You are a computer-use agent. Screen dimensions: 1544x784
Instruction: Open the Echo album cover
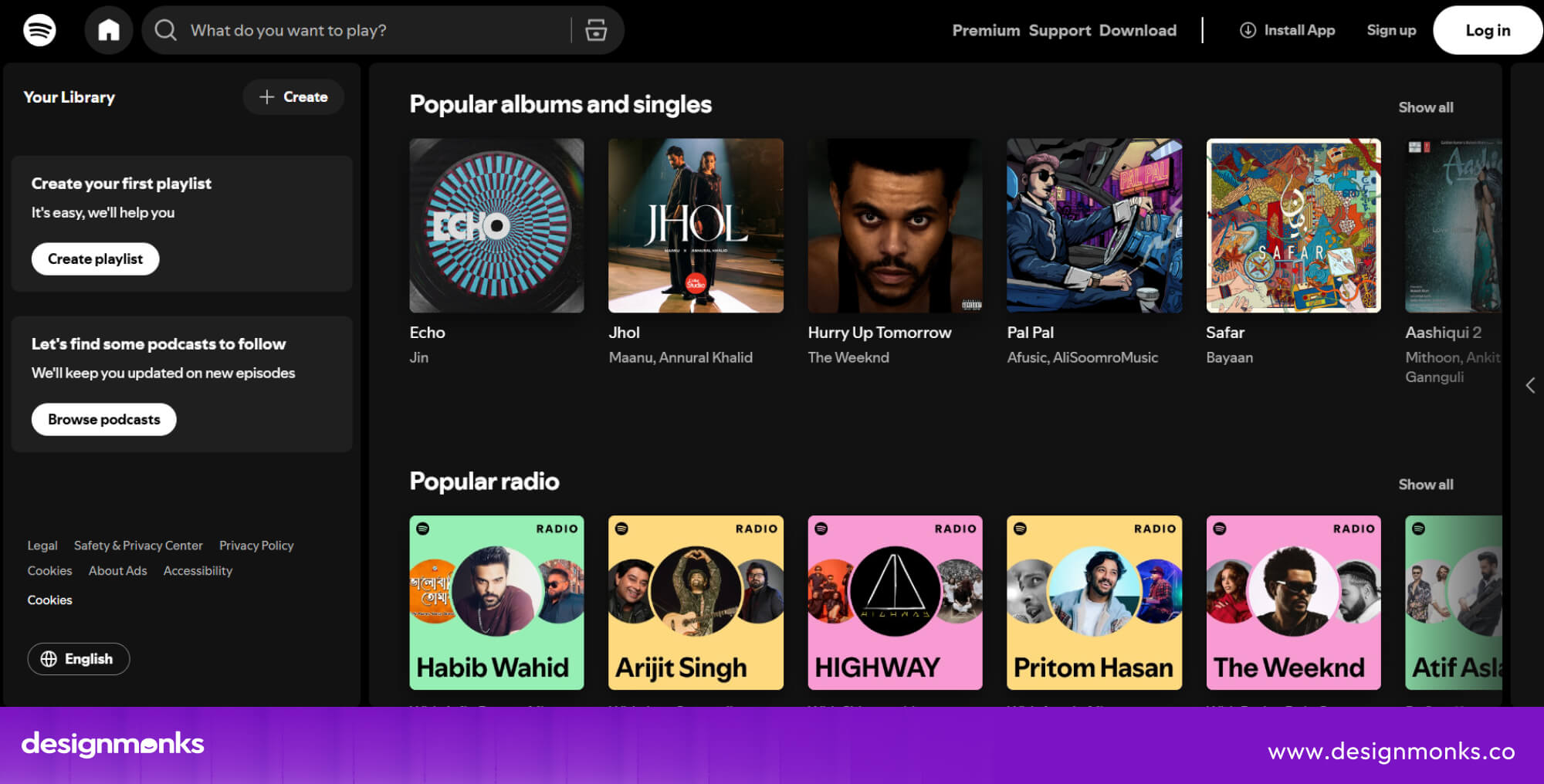pyautogui.click(x=496, y=225)
